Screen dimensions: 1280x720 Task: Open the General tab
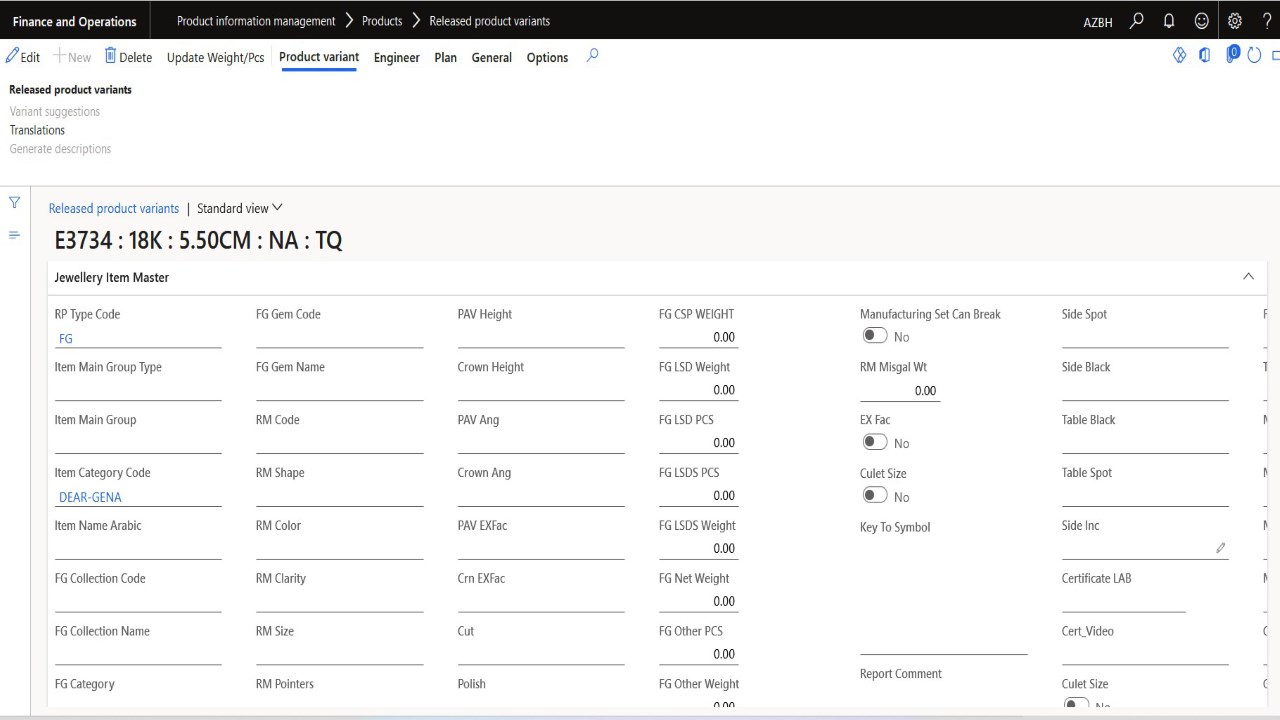[x=492, y=57]
